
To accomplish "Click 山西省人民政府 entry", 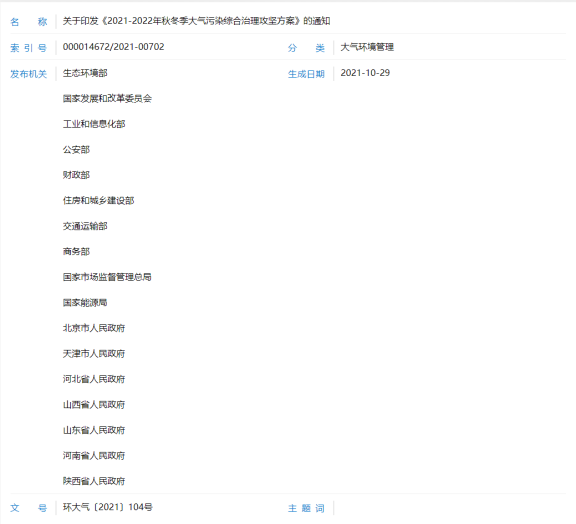I will tap(94, 405).
